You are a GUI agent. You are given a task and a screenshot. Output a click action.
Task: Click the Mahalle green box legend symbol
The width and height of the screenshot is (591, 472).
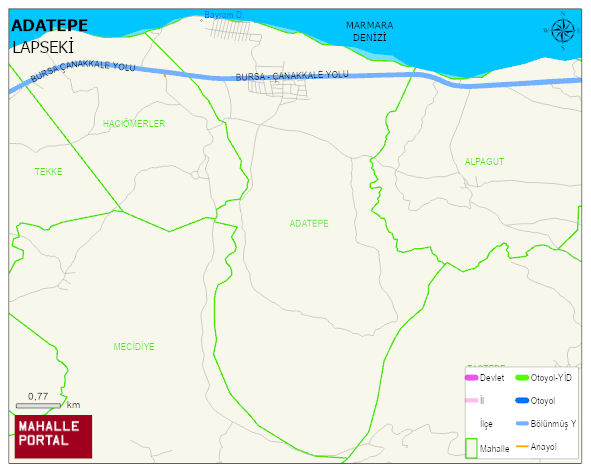coord(471,448)
